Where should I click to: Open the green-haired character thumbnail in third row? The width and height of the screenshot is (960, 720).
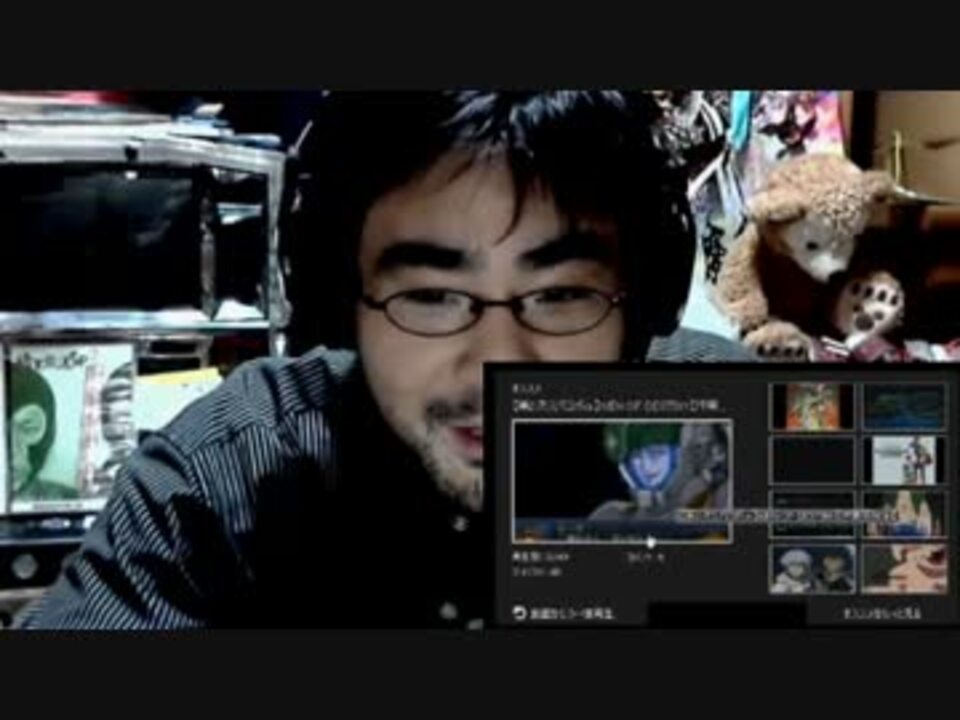[x=904, y=514]
